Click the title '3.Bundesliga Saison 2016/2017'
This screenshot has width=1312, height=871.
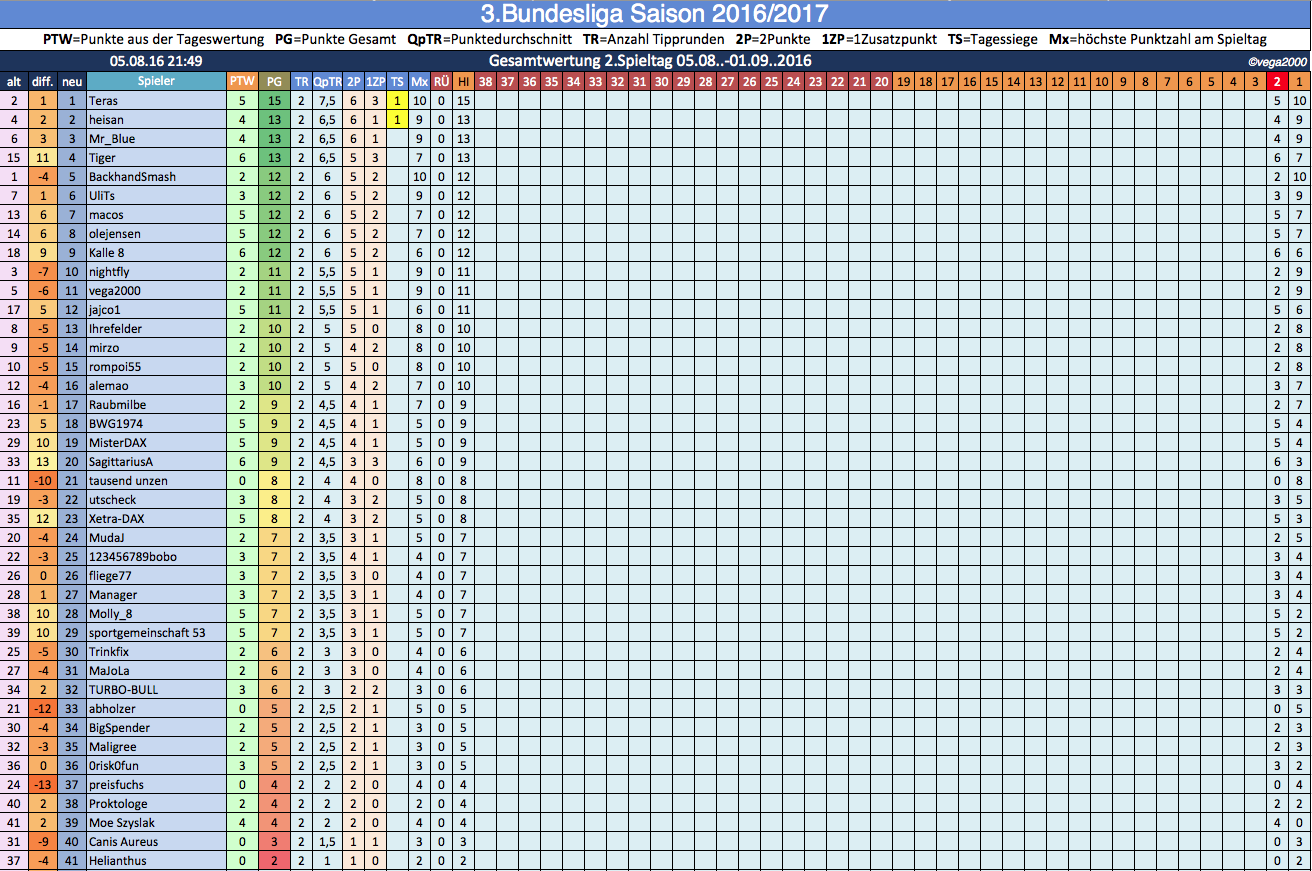pyautogui.click(x=655, y=14)
